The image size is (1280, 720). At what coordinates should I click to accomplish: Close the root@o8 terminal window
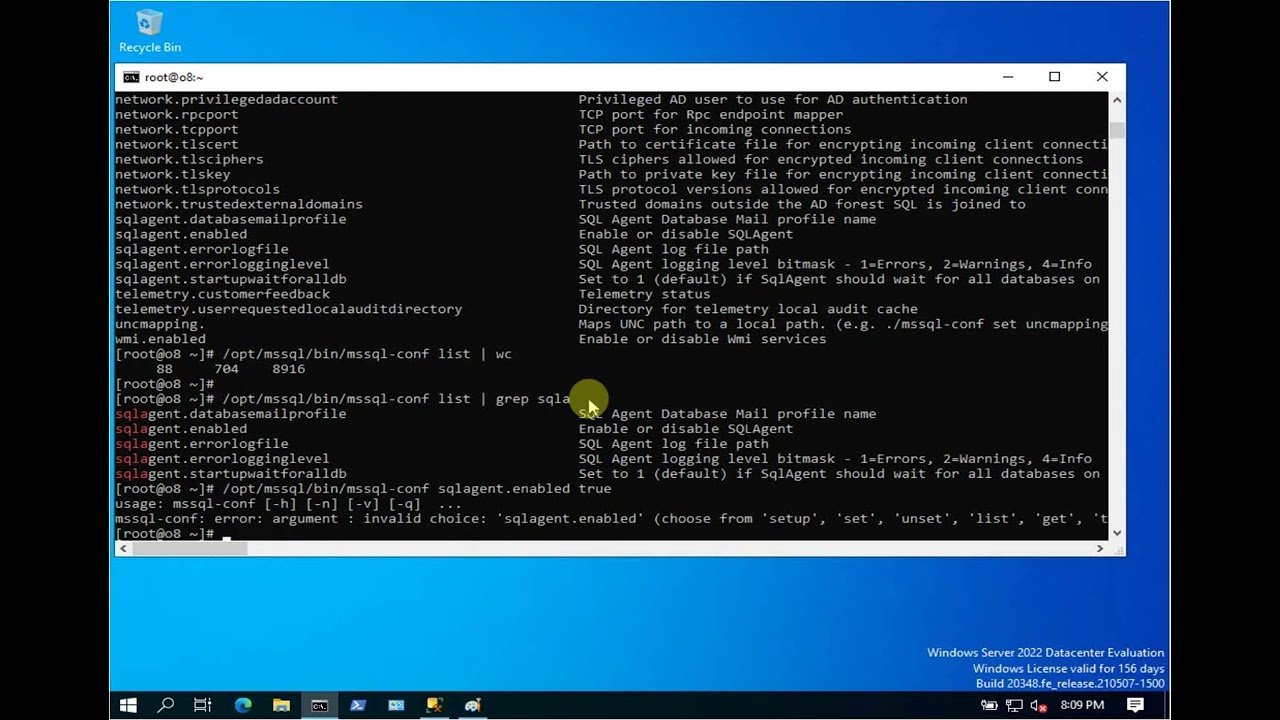click(1102, 77)
